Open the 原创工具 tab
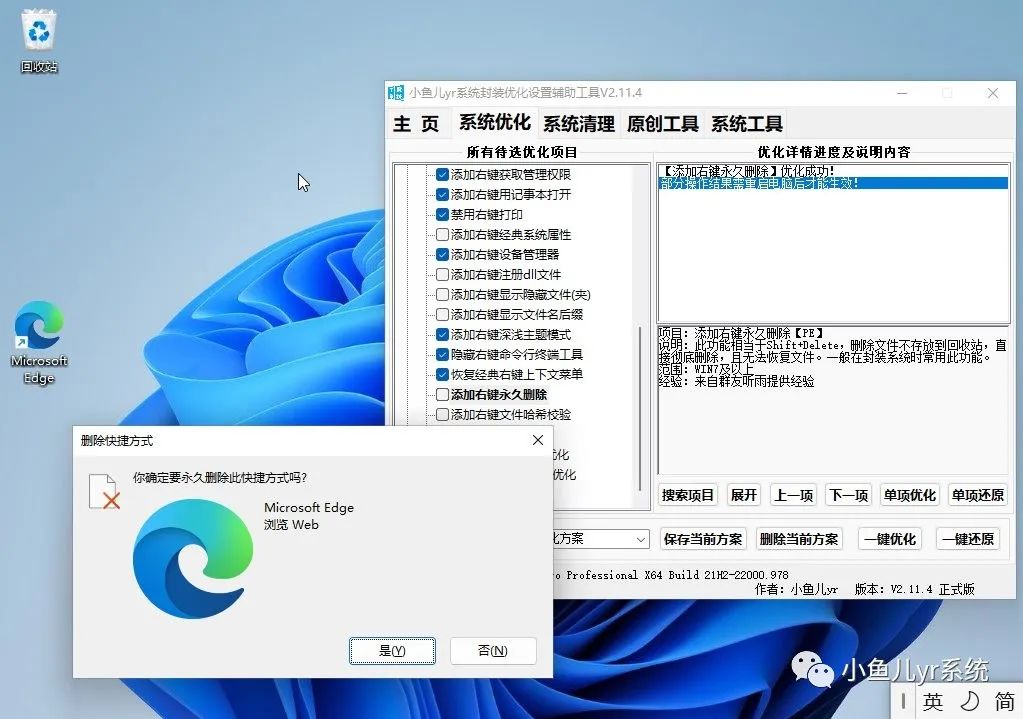 (663, 123)
